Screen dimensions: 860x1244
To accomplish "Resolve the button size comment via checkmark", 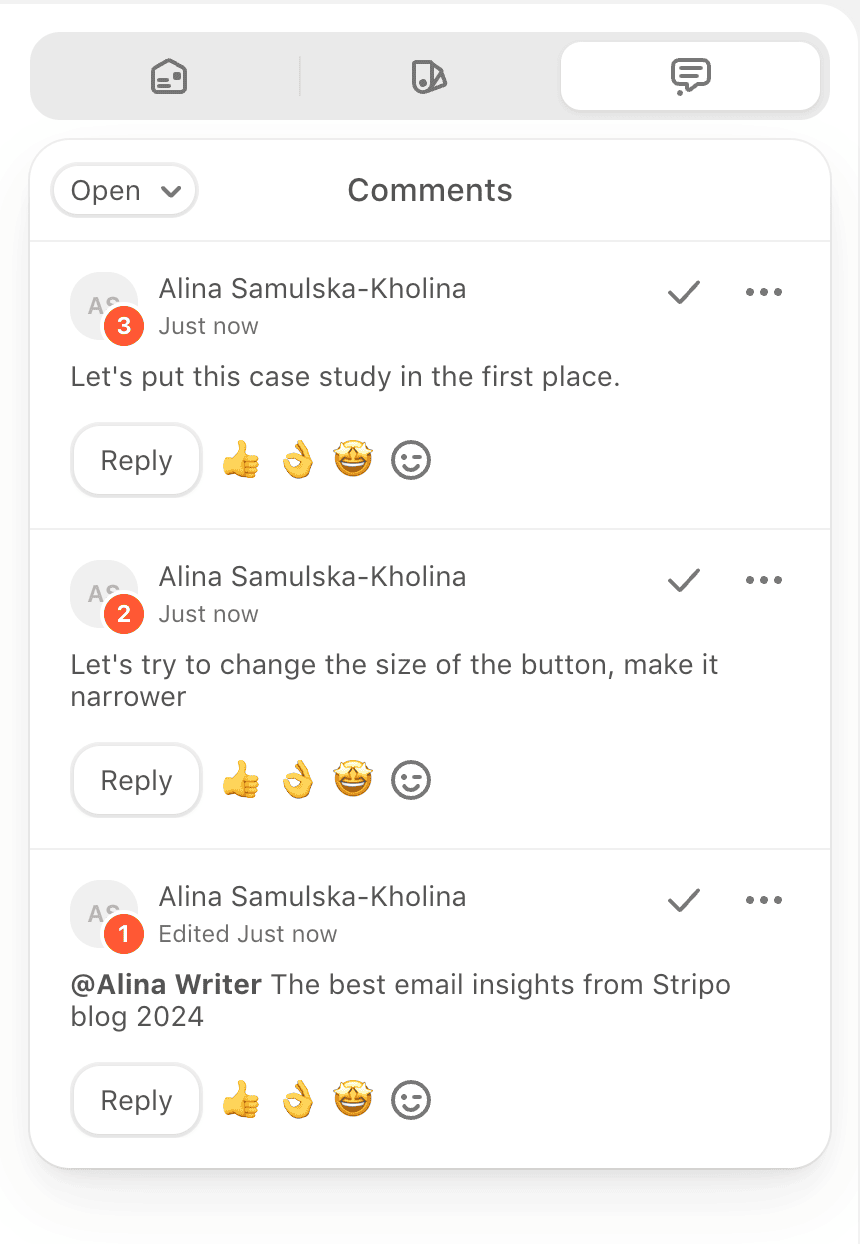I will point(683,580).
